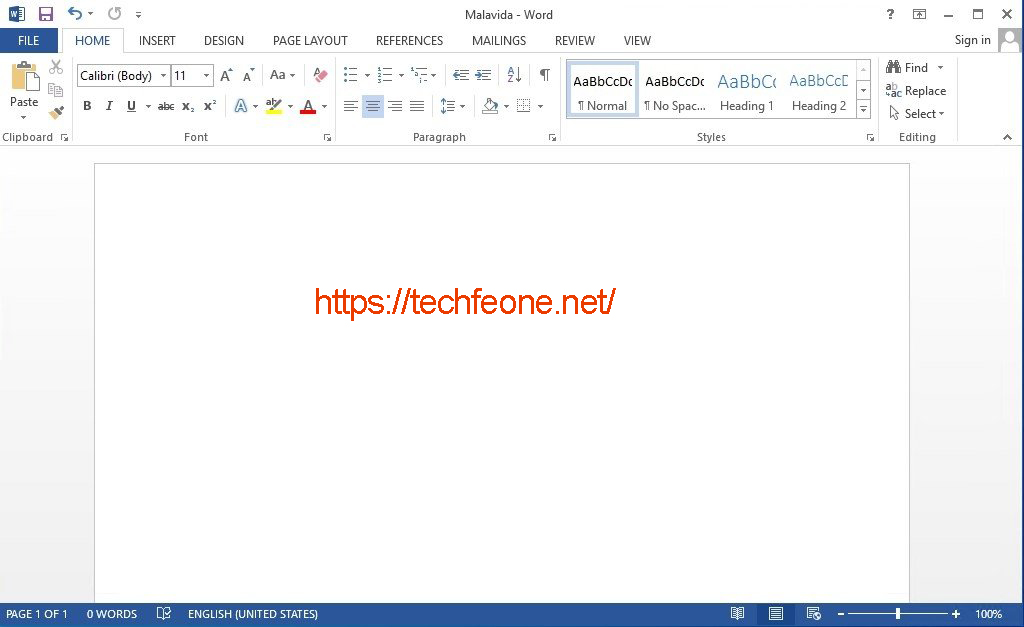Viewport: 1024px width, 627px height.
Task: Redo or repeat the last action
Action: [114, 14]
